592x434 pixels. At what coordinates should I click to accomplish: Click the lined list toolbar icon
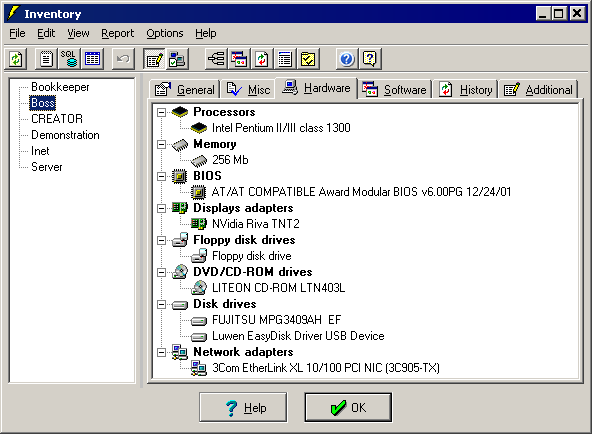pyautogui.click(x=285, y=59)
